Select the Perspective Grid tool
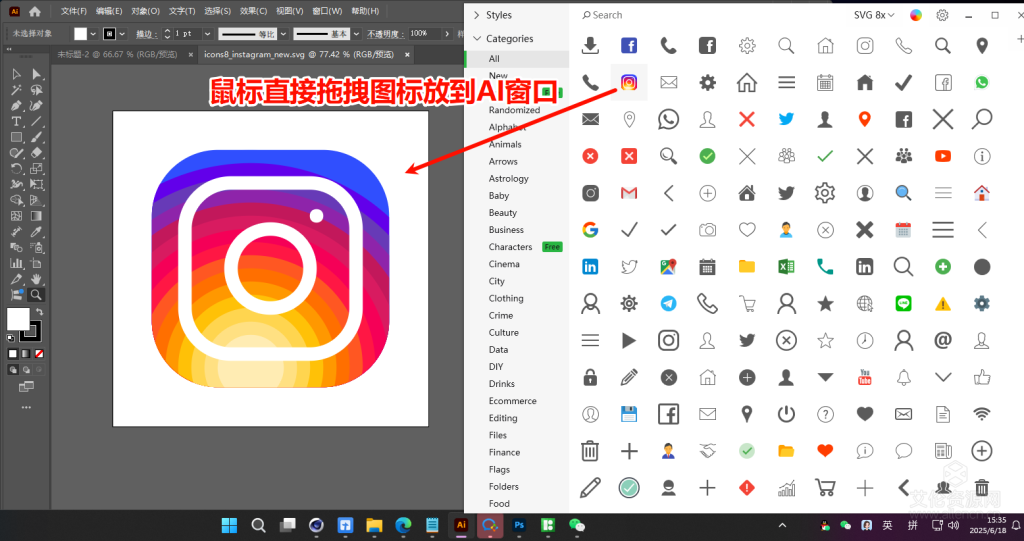 click(37, 201)
